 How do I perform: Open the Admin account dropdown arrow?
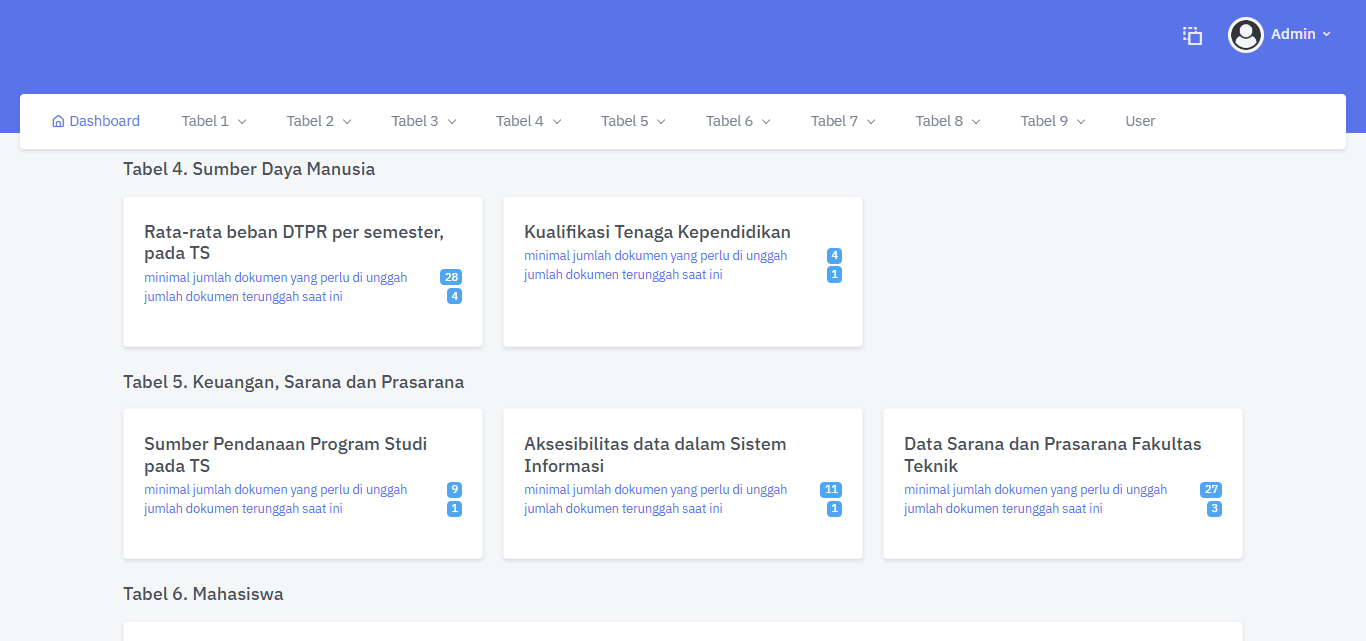coord(1327,34)
